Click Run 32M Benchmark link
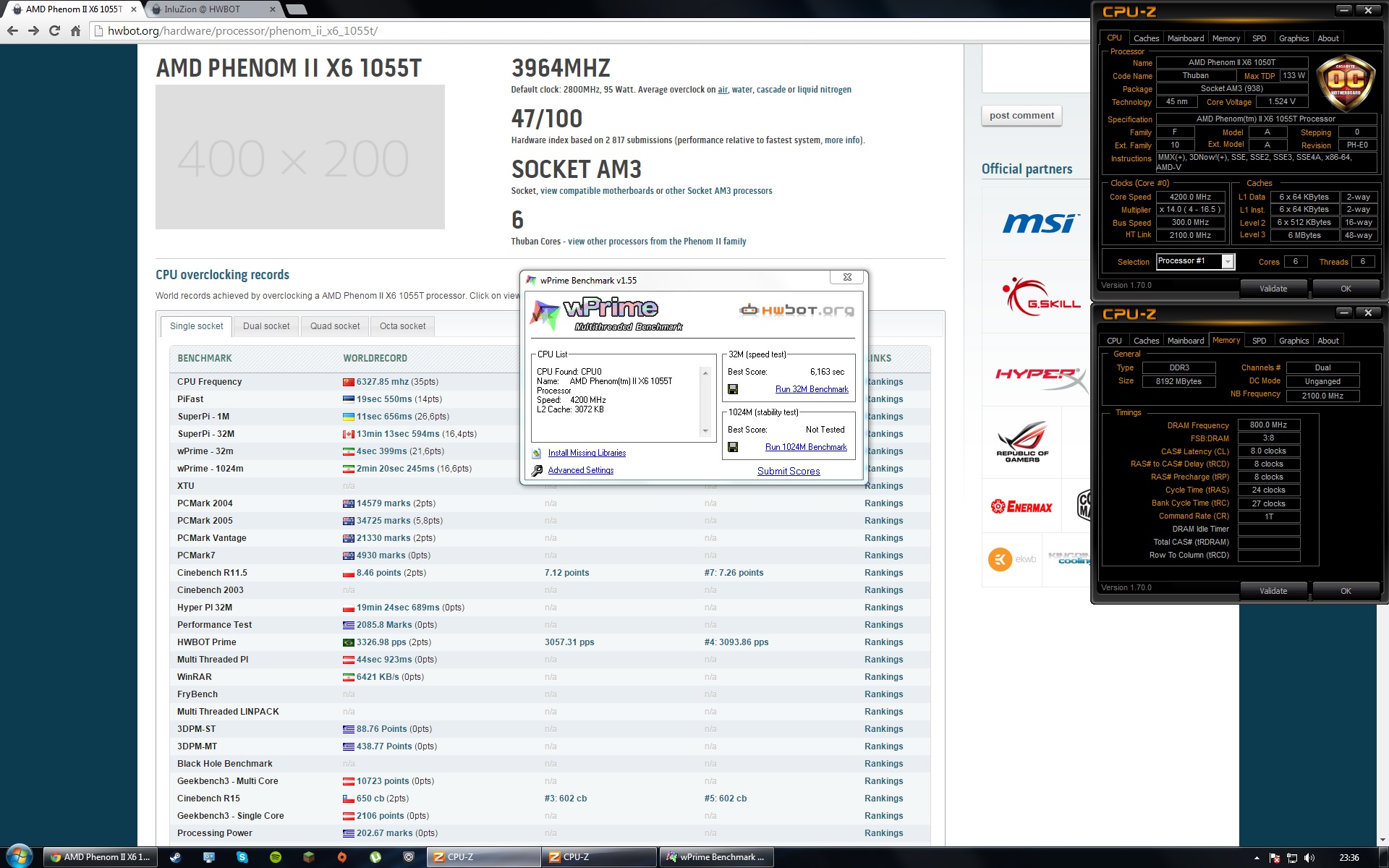 (x=812, y=389)
